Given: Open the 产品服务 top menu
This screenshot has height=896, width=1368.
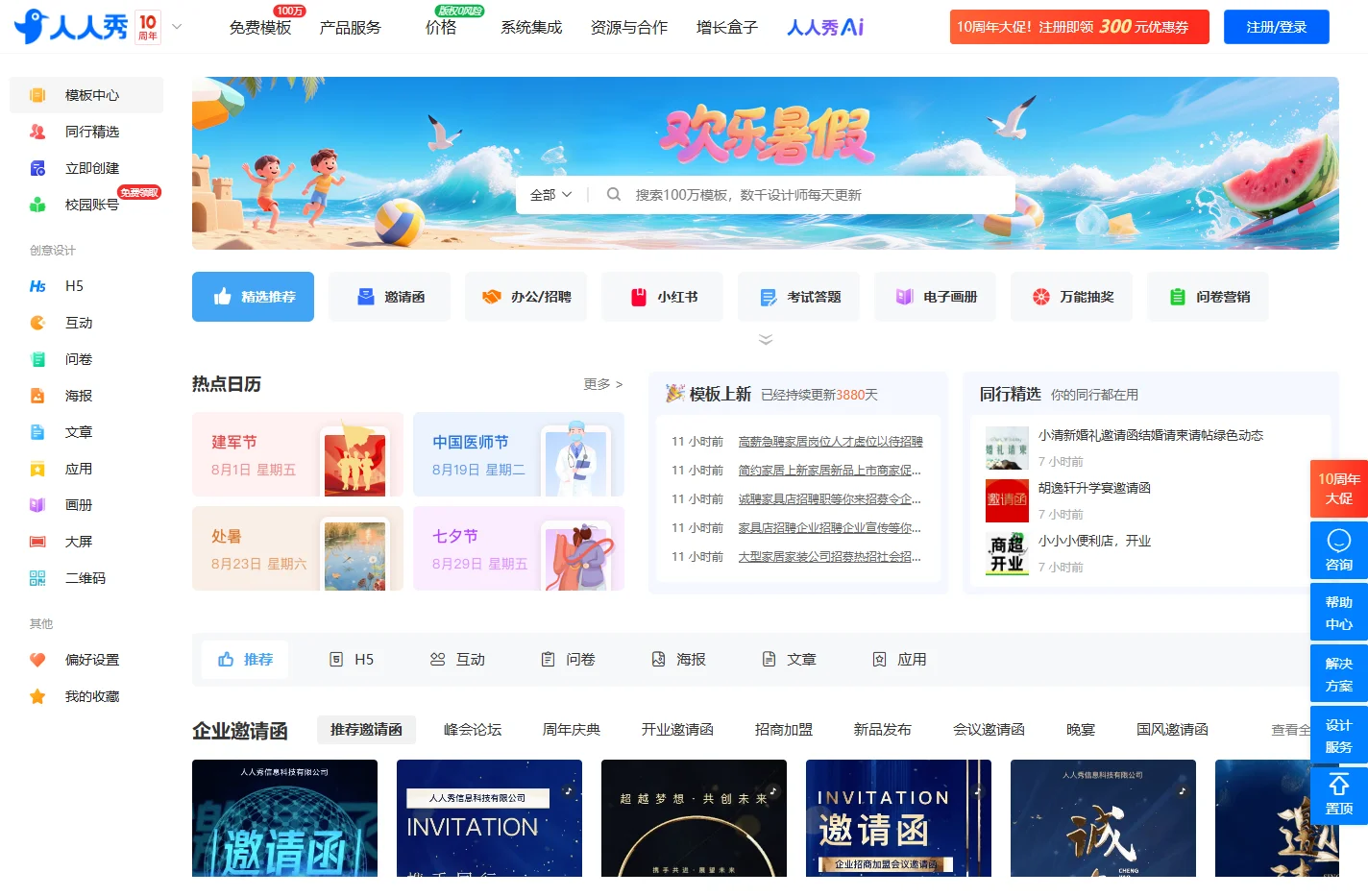Looking at the screenshot, I should [x=351, y=27].
